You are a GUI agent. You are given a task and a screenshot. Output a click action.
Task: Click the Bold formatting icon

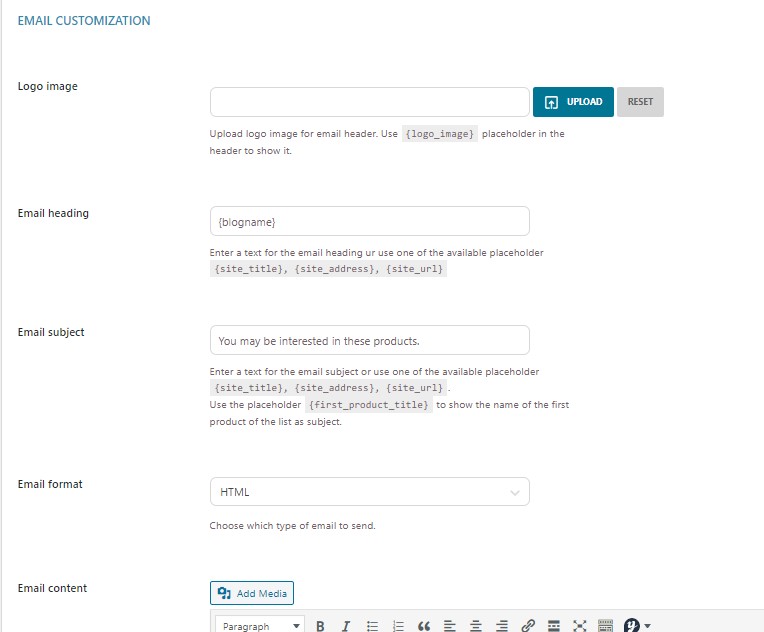[x=321, y=626]
